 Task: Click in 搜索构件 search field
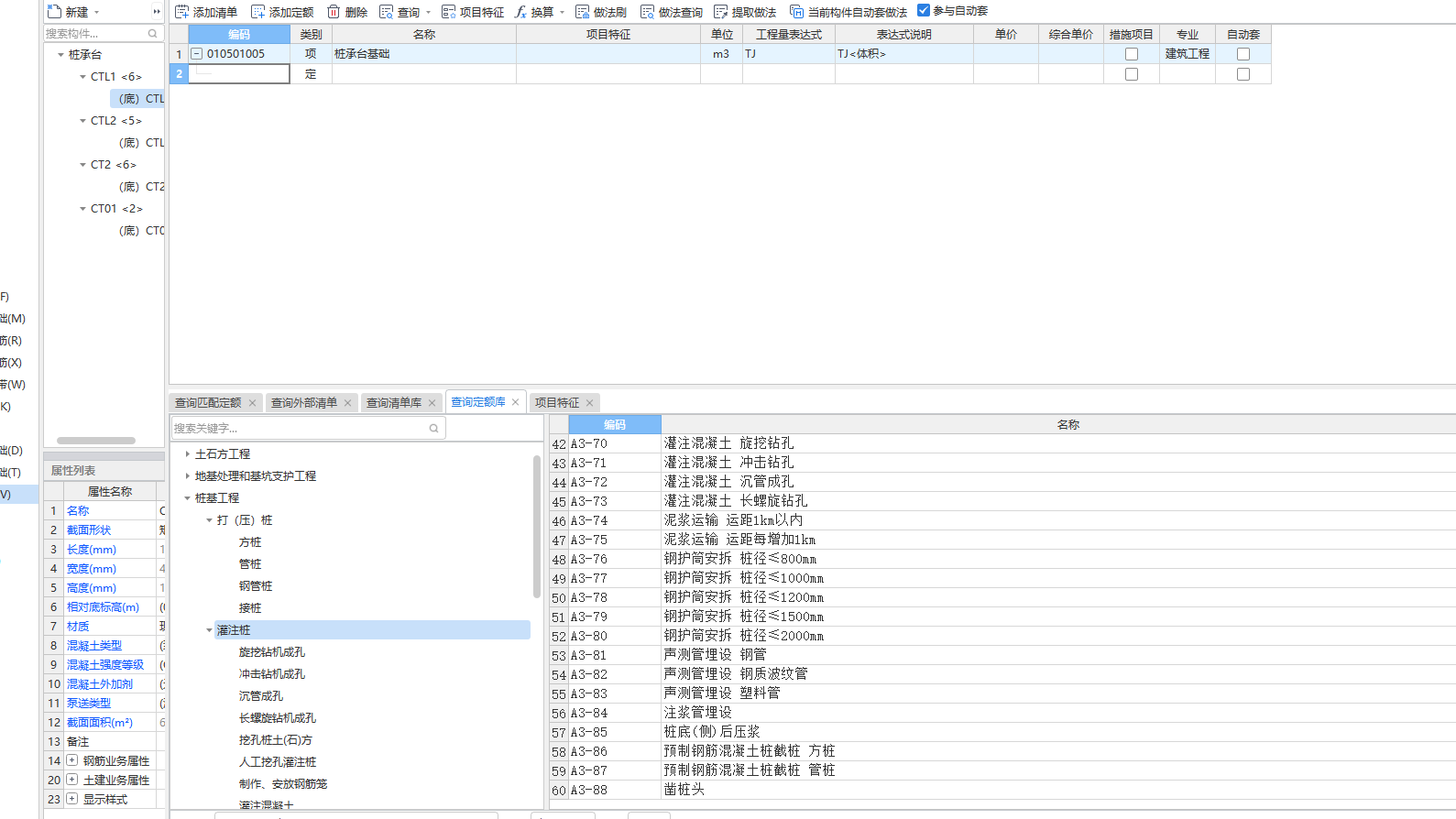(94, 34)
